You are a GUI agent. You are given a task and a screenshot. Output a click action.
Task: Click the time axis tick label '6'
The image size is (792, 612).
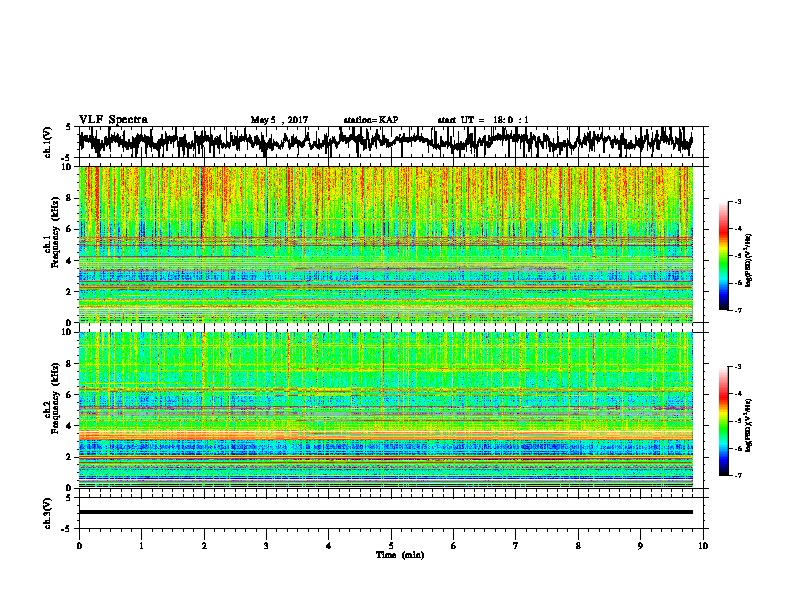(454, 545)
